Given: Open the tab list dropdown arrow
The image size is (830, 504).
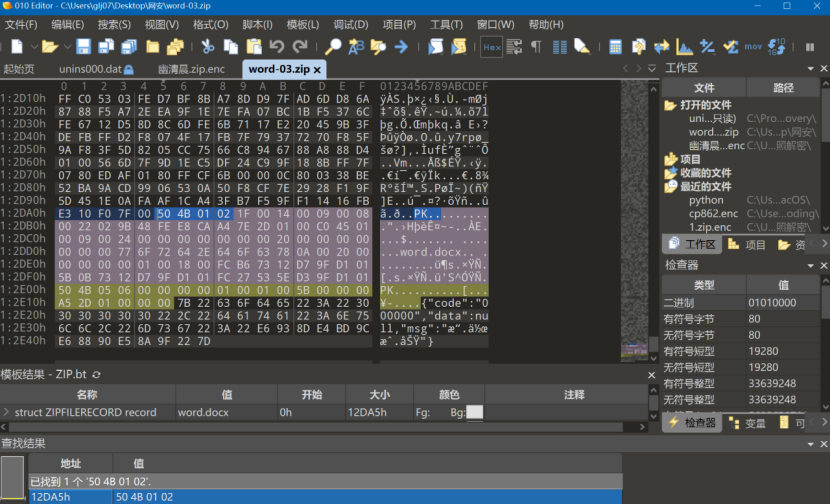Looking at the screenshot, I should click(x=651, y=69).
